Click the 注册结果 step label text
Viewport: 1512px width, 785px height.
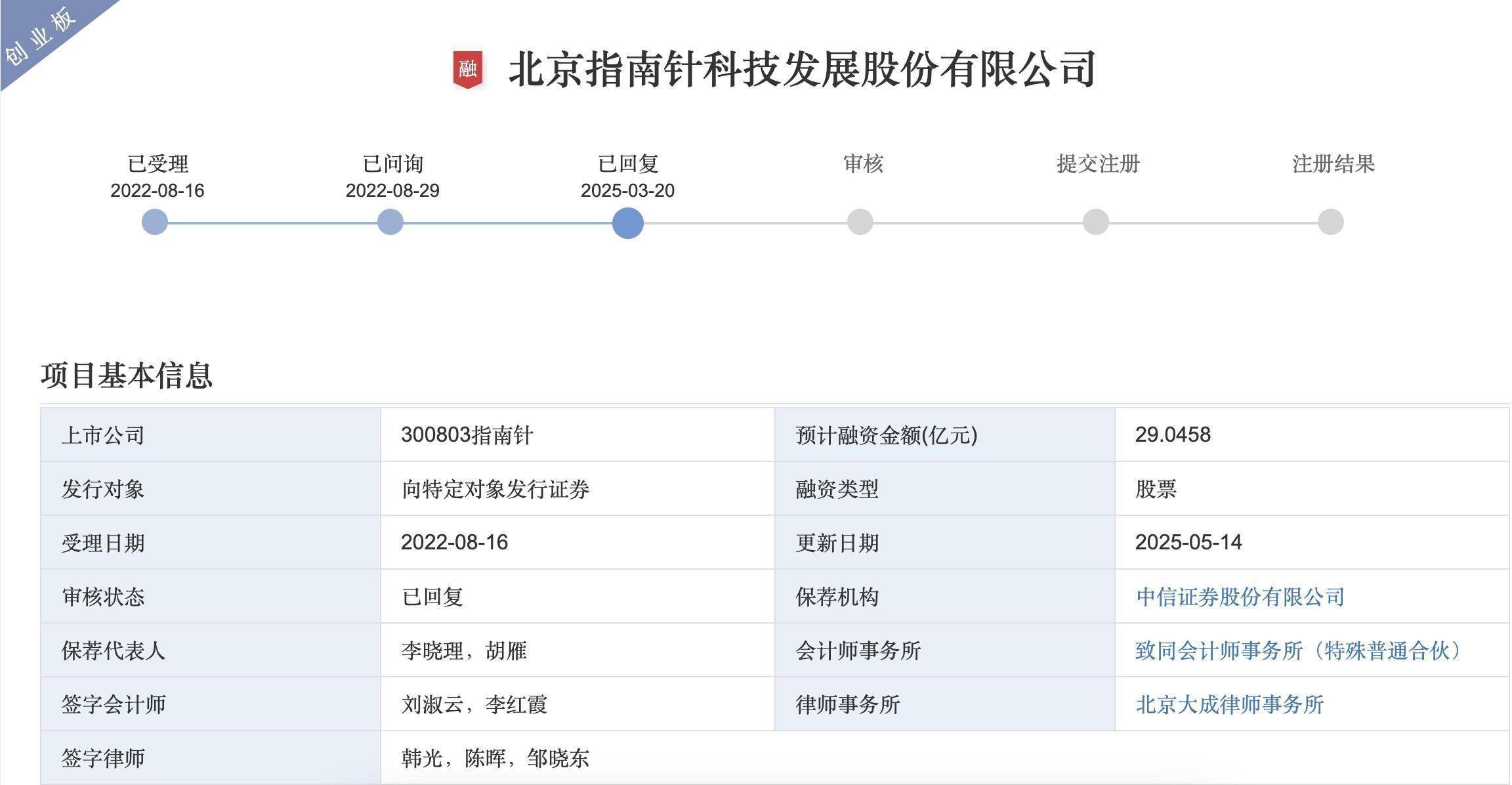pos(1333,163)
